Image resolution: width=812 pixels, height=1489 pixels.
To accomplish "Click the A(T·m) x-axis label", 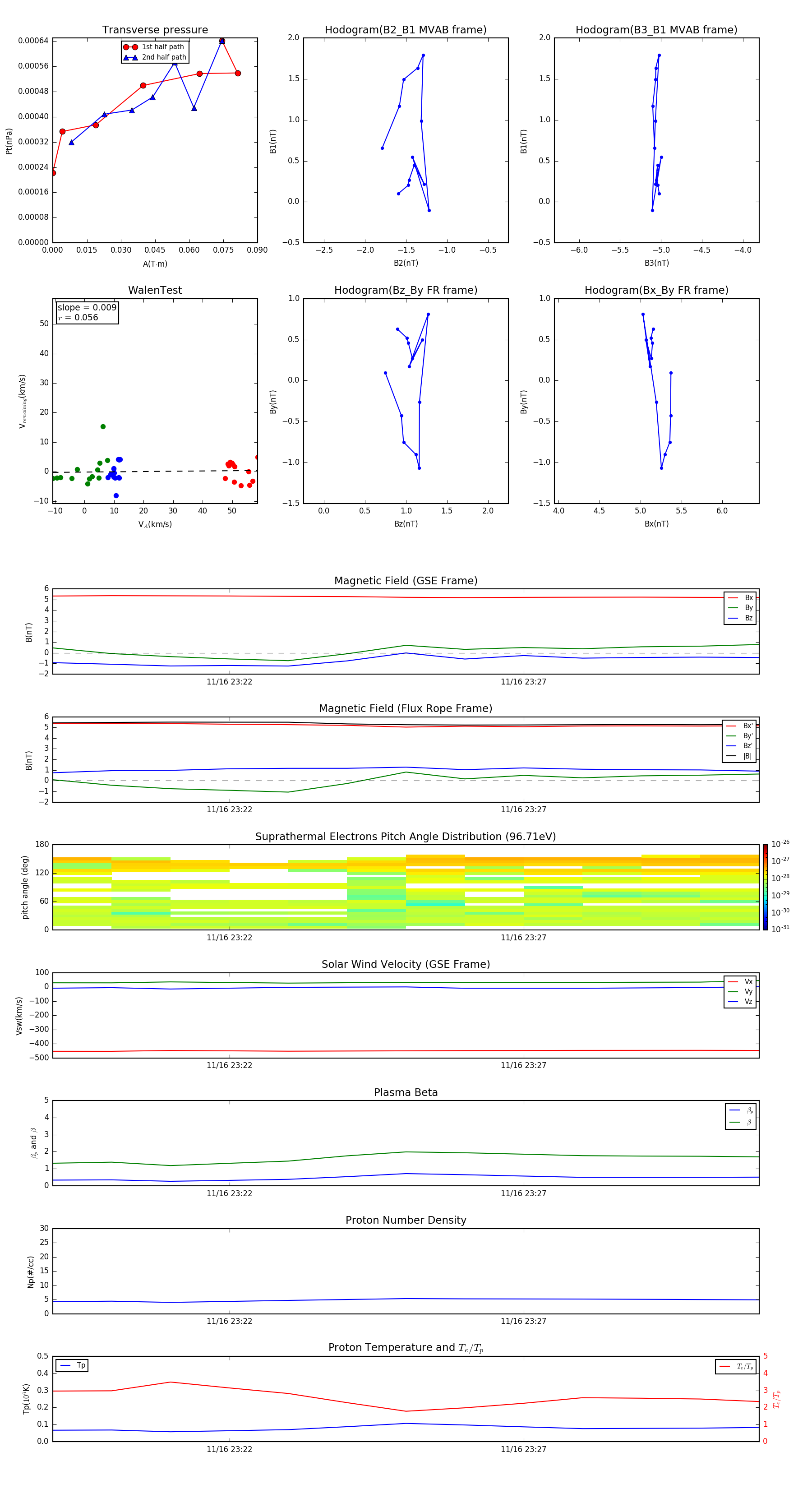I will click(155, 264).
